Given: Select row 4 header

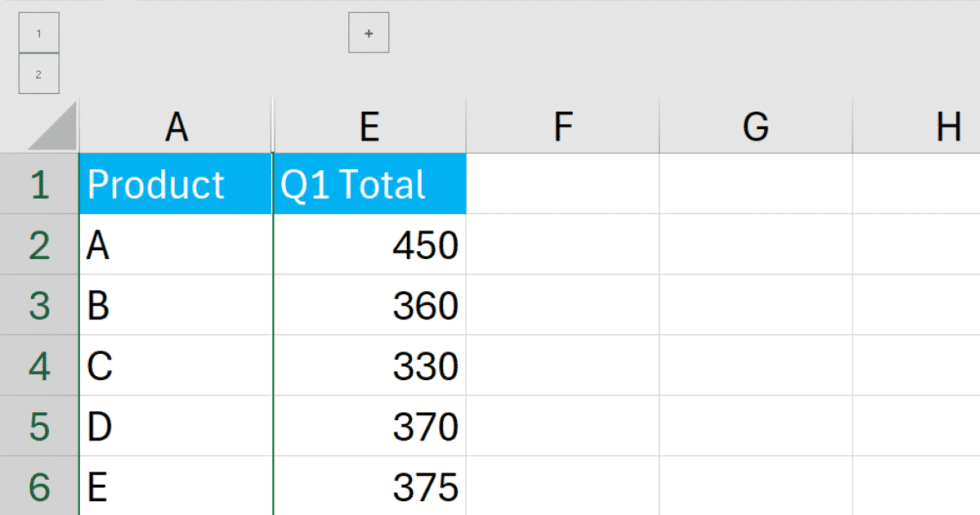Looking at the screenshot, I should click(x=39, y=365).
